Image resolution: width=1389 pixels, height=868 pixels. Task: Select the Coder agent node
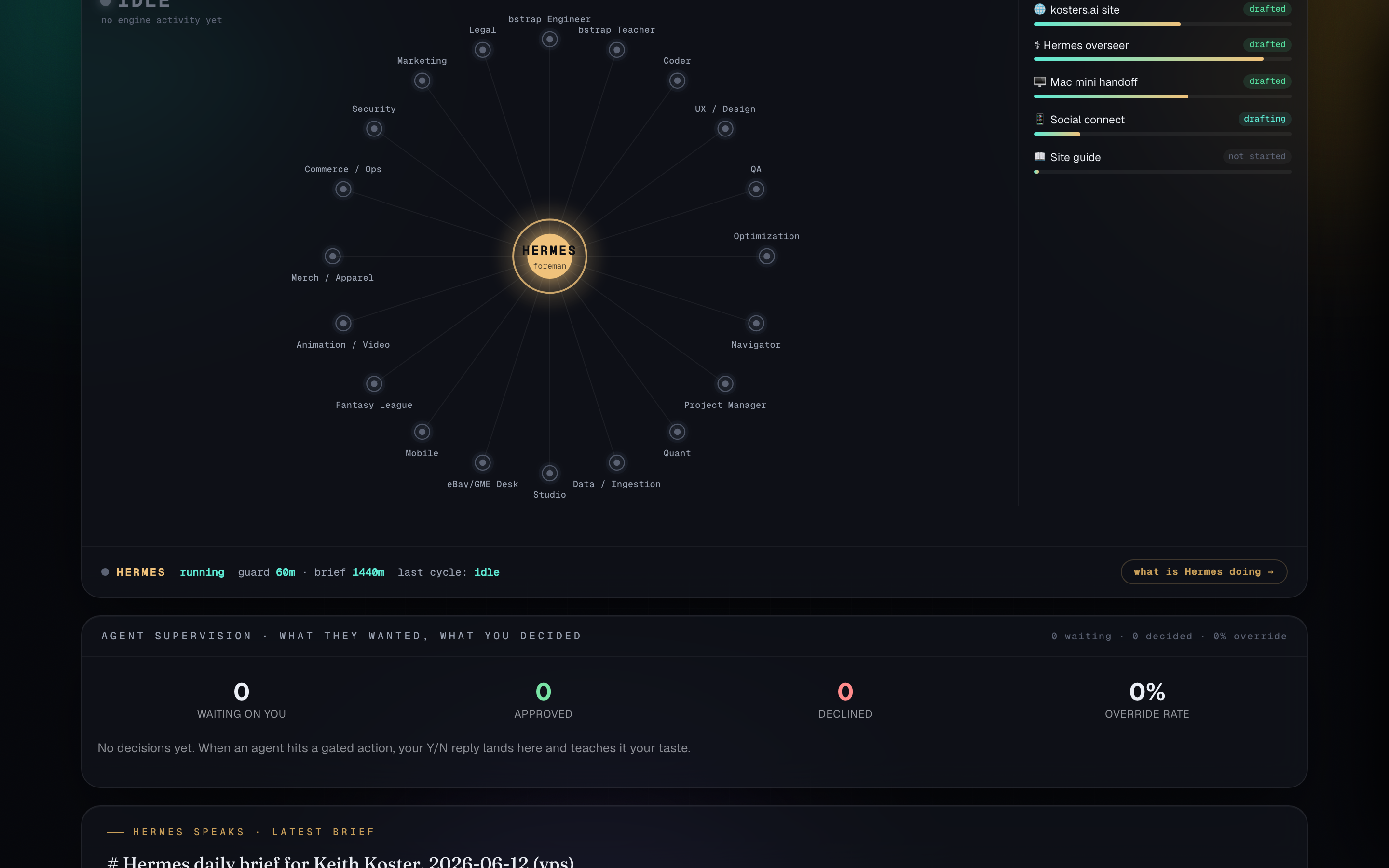(677, 81)
